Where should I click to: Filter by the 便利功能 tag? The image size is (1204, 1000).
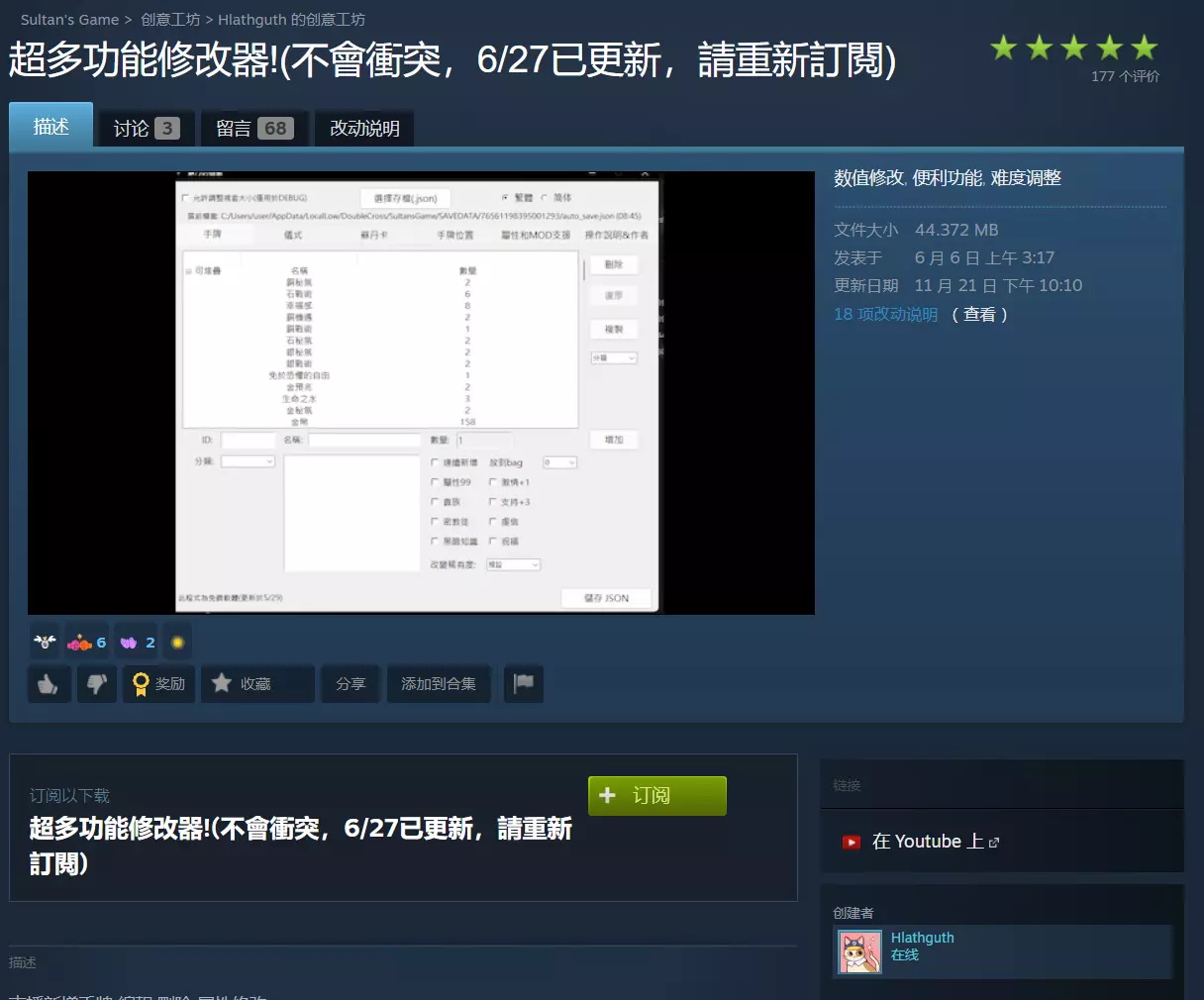pyautogui.click(x=947, y=178)
